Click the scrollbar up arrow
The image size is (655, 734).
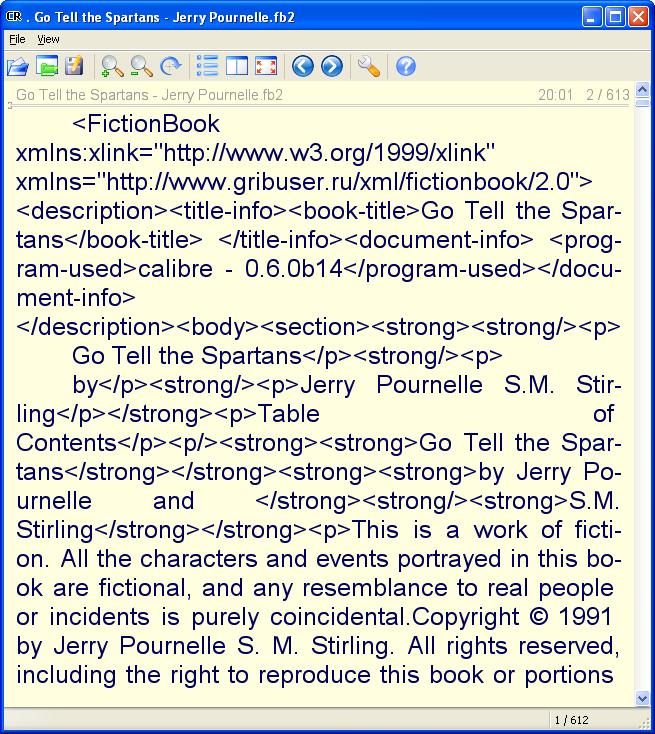point(642,88)
